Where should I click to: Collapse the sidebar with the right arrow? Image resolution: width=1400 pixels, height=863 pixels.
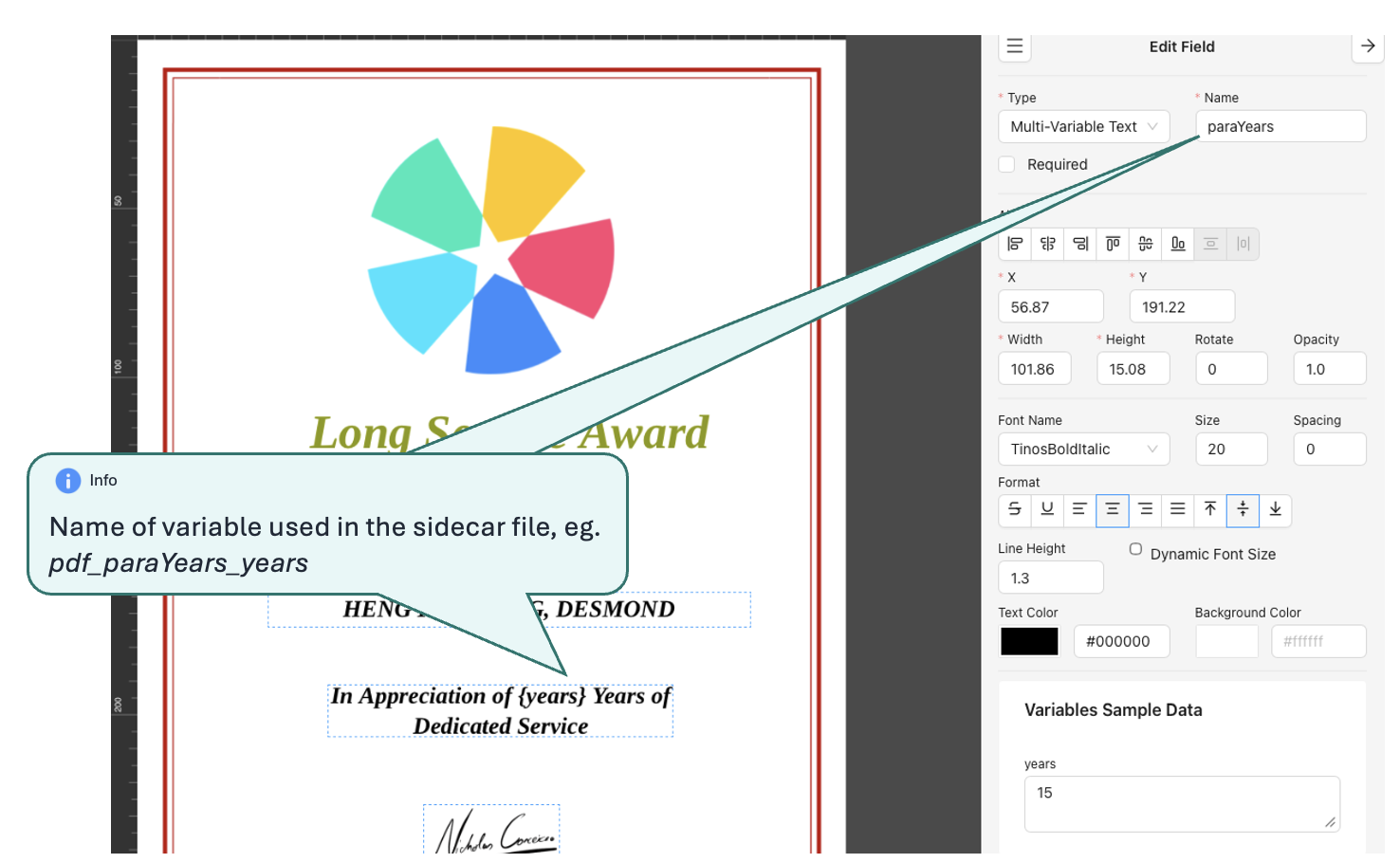point(1368,46)
